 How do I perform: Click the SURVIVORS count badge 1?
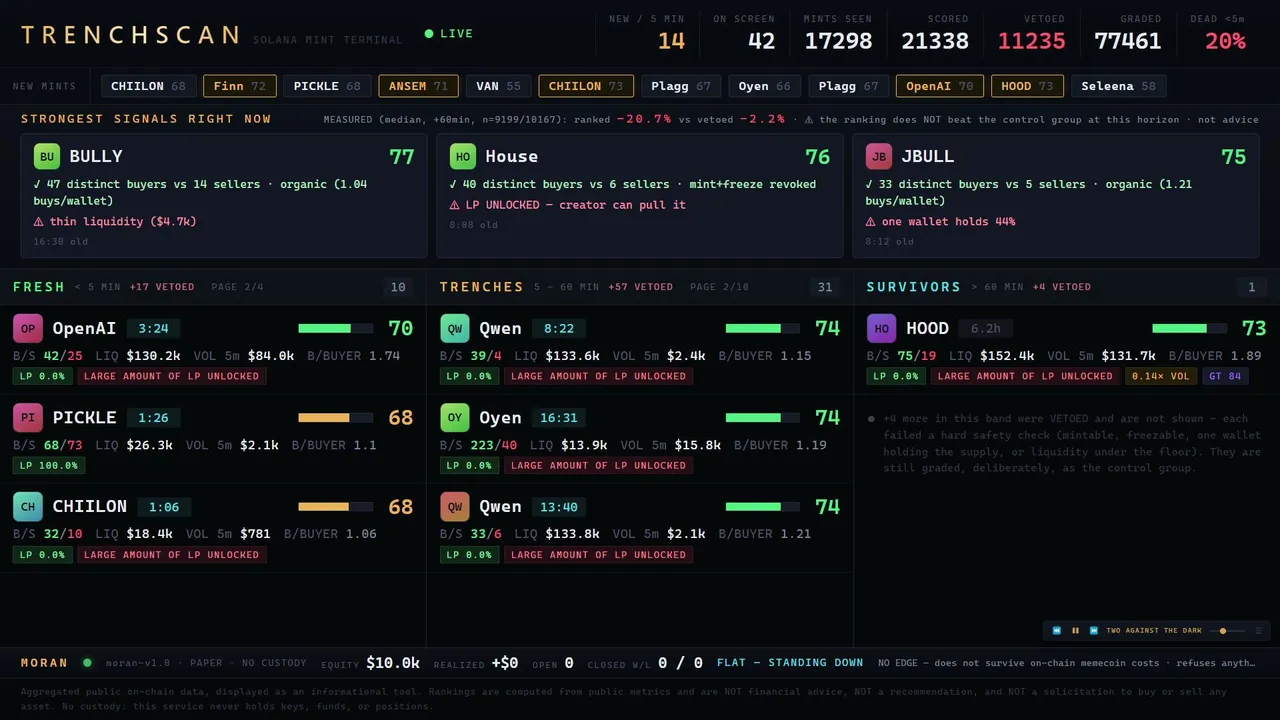[1251, 287]
